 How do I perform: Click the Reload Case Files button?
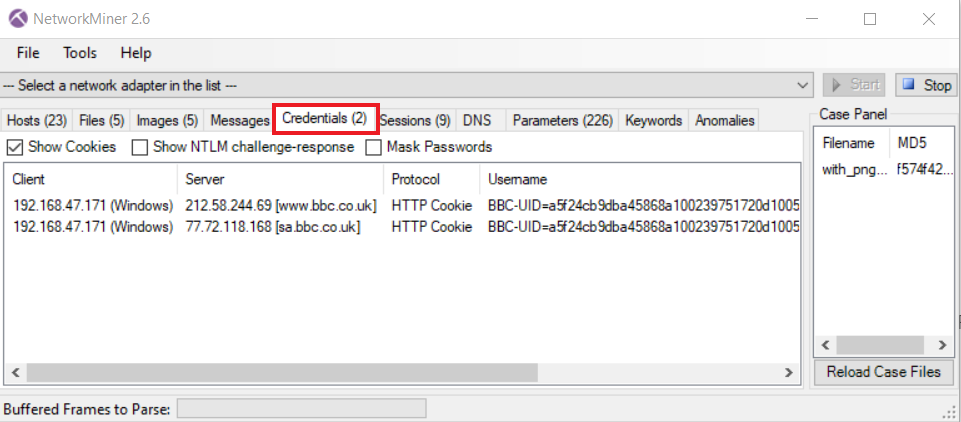[x=883, y=372]
